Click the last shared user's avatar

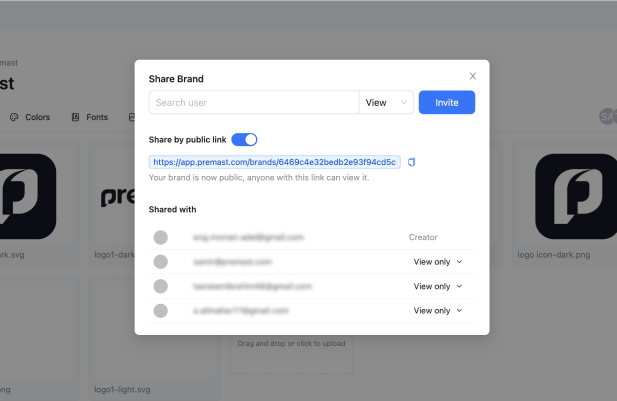point(161,310)
